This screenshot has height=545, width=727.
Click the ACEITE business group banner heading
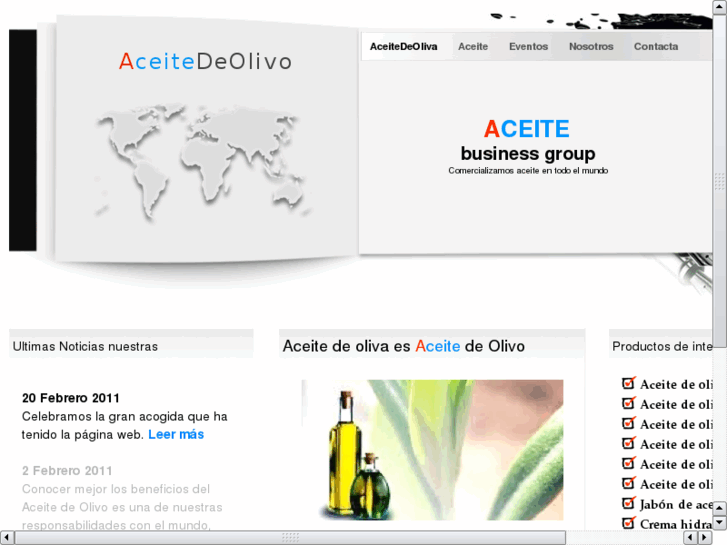(x=528, y=141)
